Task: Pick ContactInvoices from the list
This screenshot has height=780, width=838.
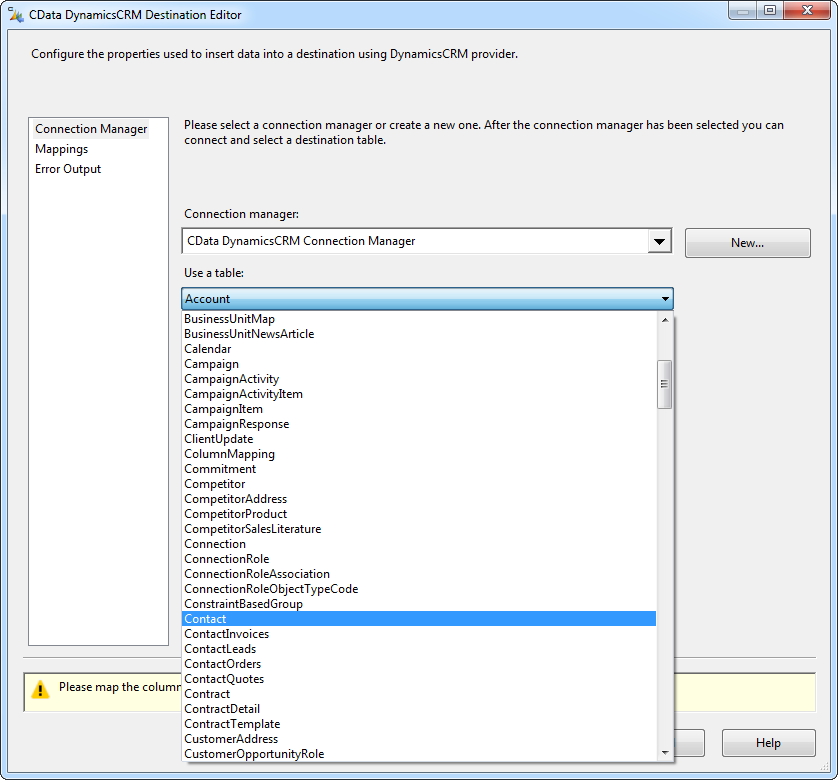Action: (x=226, y=634)
